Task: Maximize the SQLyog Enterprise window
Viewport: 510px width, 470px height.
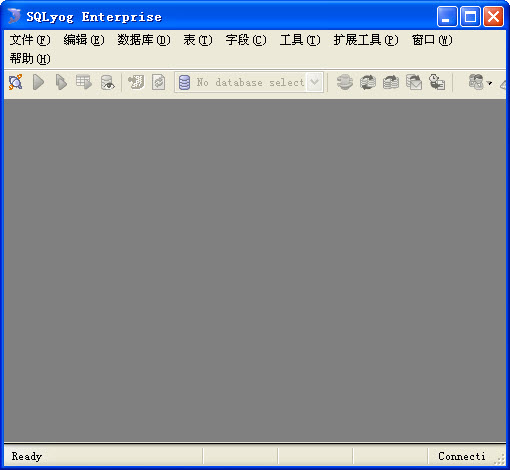Action: 470,16
